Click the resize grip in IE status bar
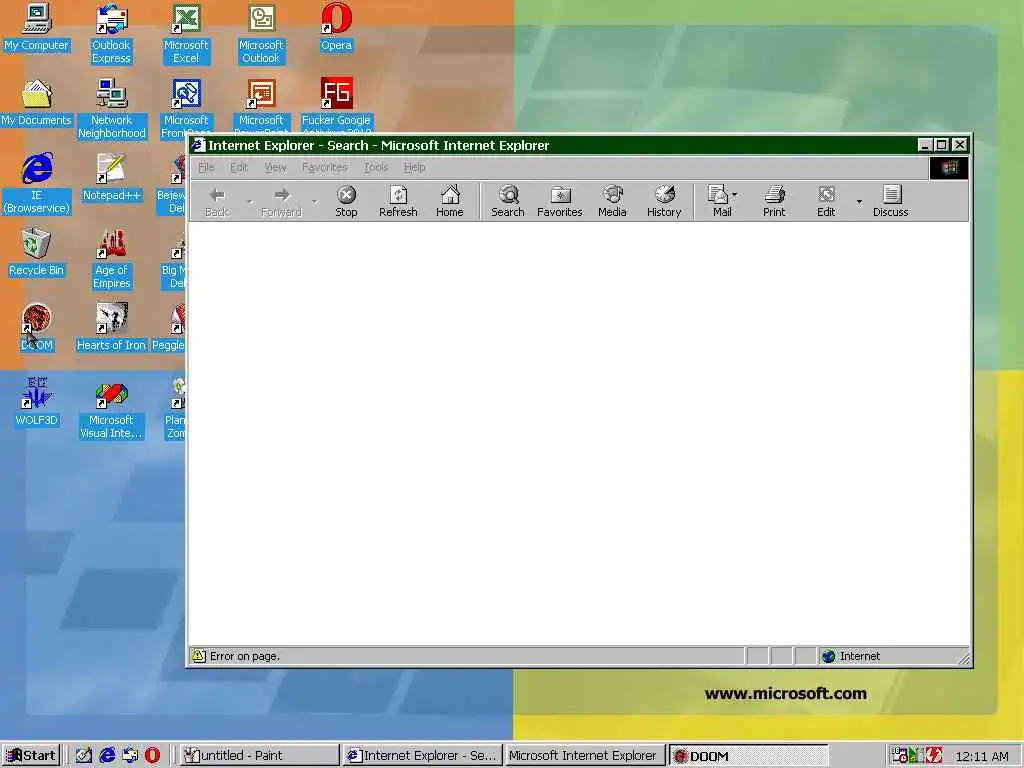The width and height of the screenshot is (1024, 768). (963, 659)
